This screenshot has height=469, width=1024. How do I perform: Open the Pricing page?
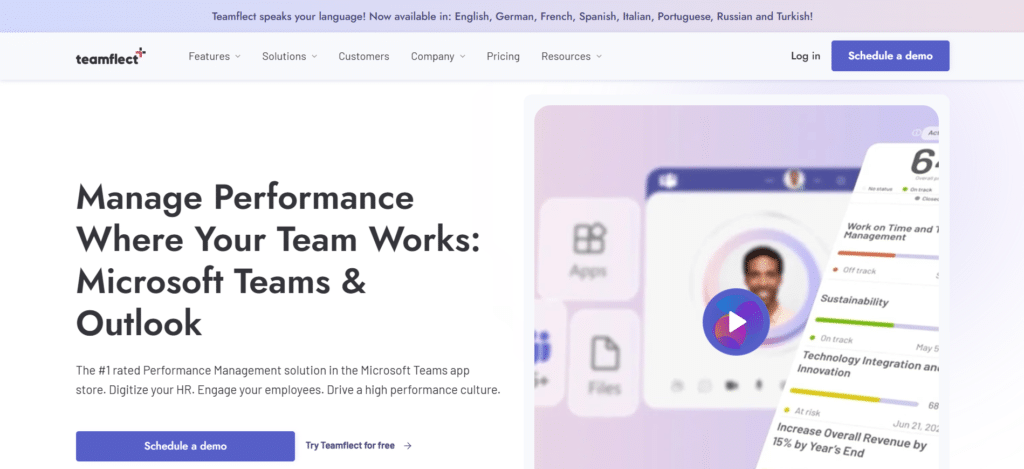(x=503, y=56)
